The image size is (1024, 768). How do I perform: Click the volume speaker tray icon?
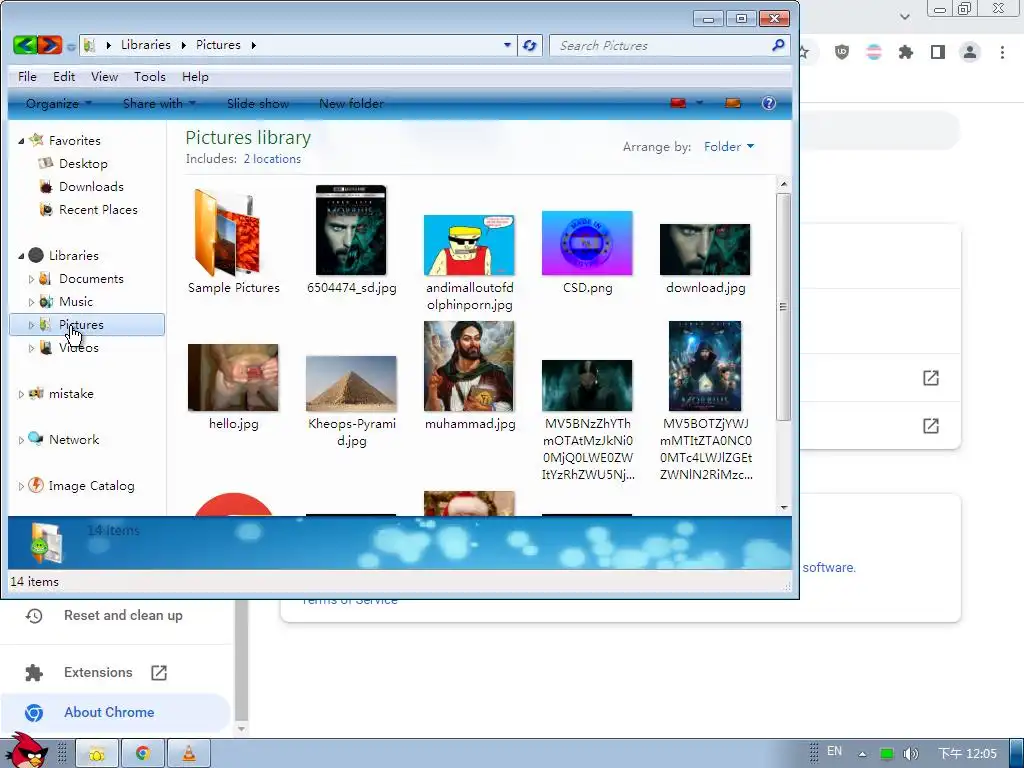pos(910,754)
